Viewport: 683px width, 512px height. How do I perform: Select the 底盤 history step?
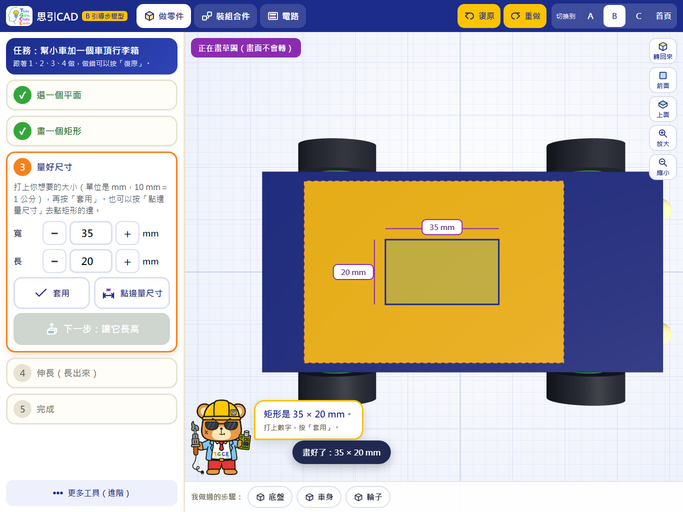(270, 497)
